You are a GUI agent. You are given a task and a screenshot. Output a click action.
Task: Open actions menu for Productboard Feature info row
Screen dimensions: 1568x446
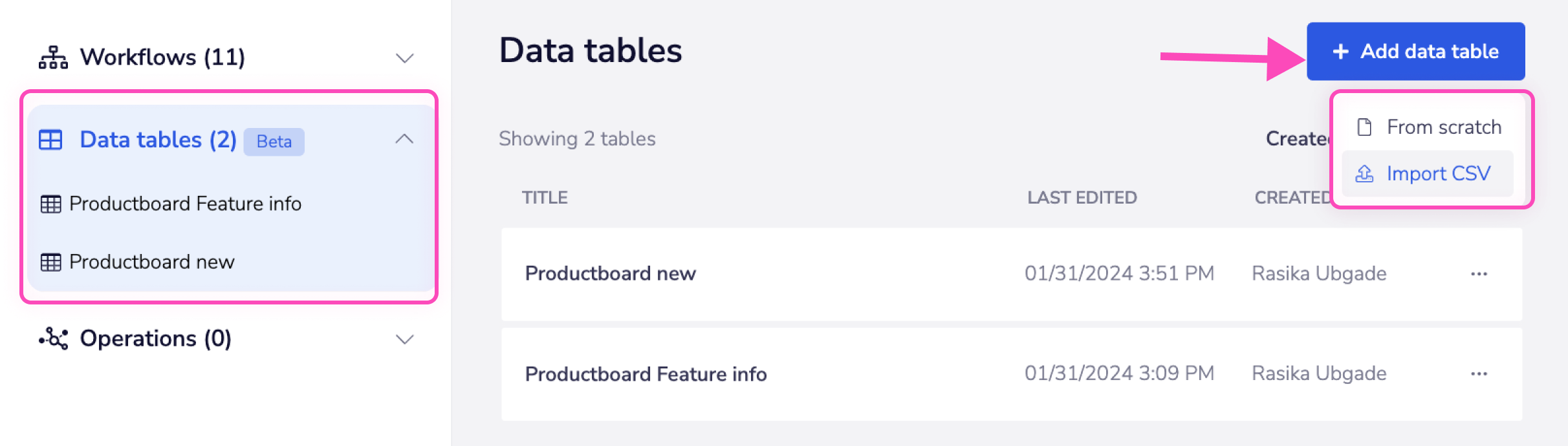pos(1479,374)
